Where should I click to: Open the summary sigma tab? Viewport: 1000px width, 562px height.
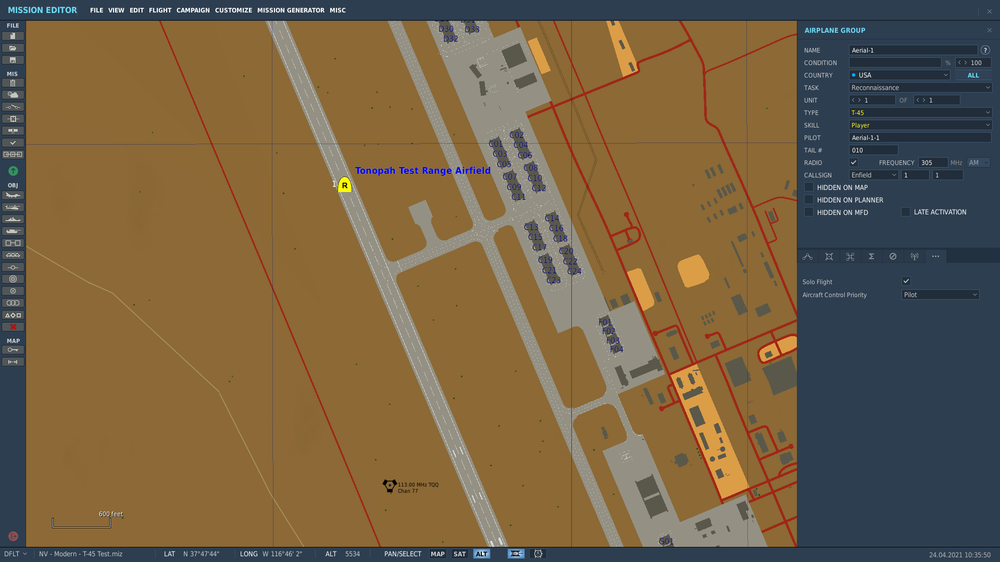(871, 256)
